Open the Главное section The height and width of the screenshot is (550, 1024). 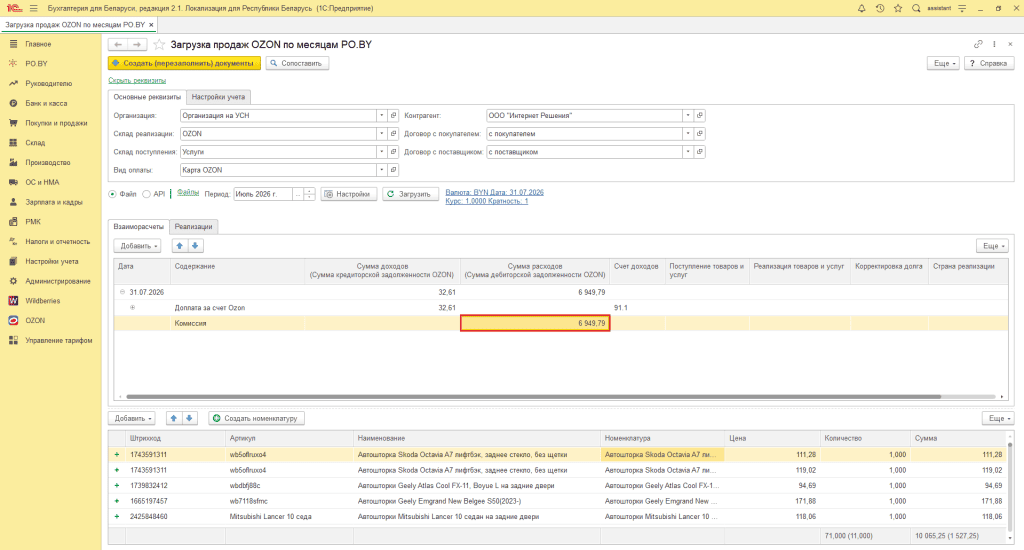38,44
